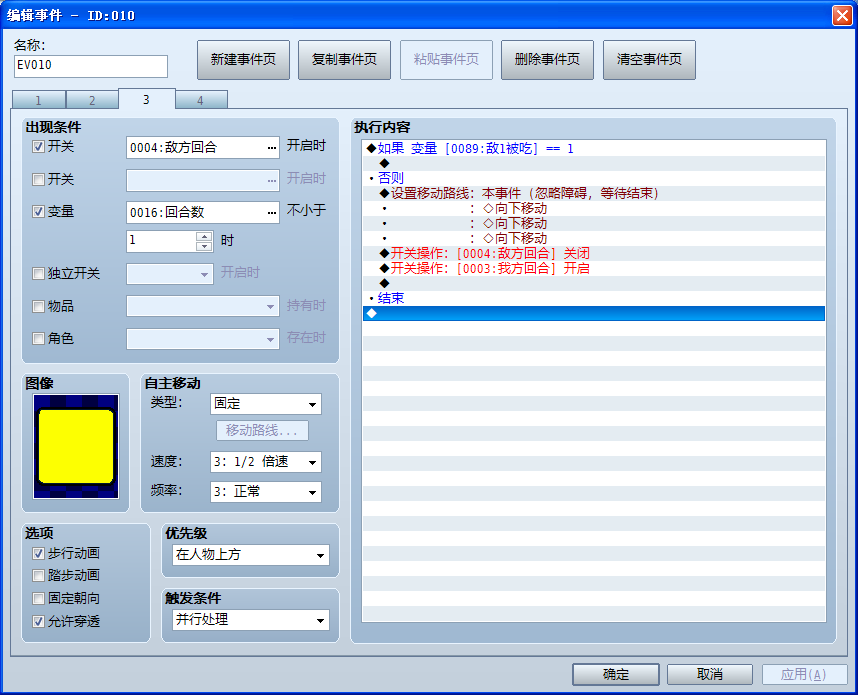Decrease the variable value stepper

(204, 246)
